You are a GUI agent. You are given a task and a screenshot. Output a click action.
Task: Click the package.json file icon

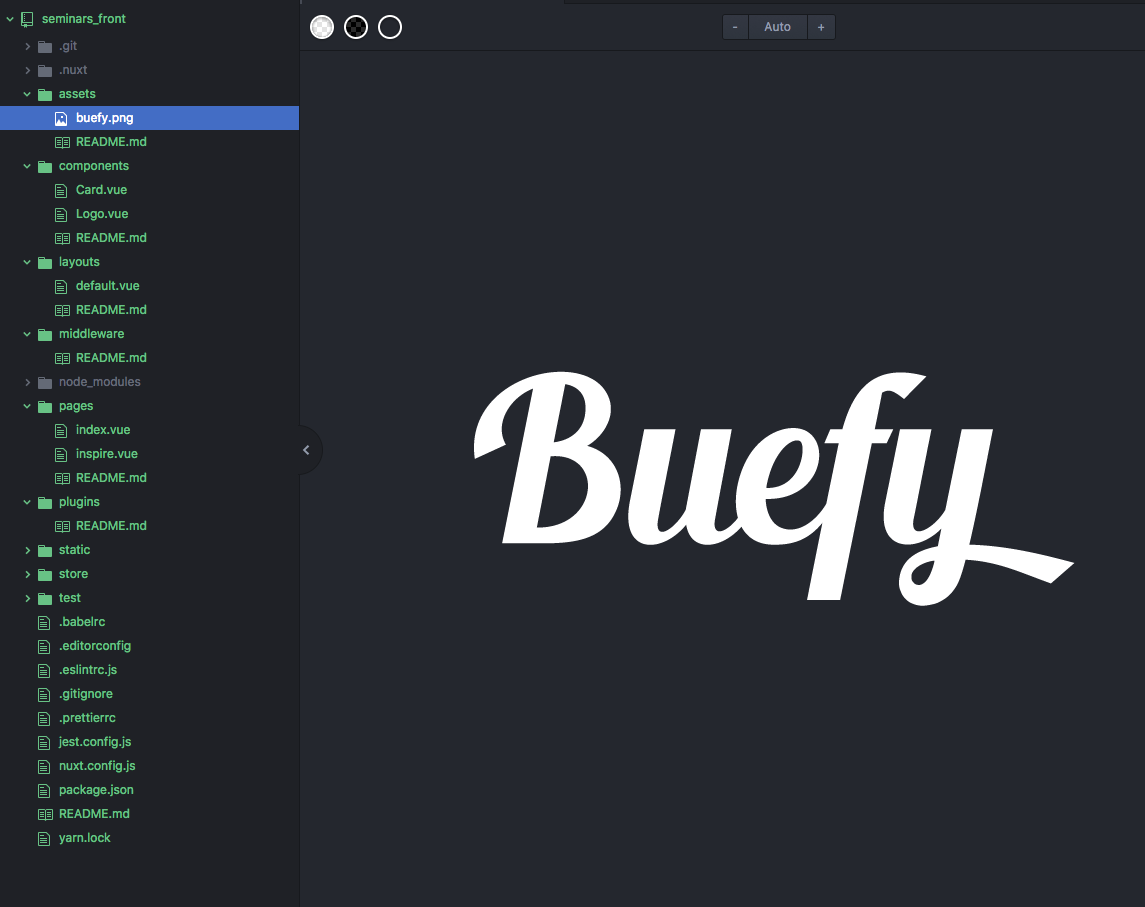(44, 790)
